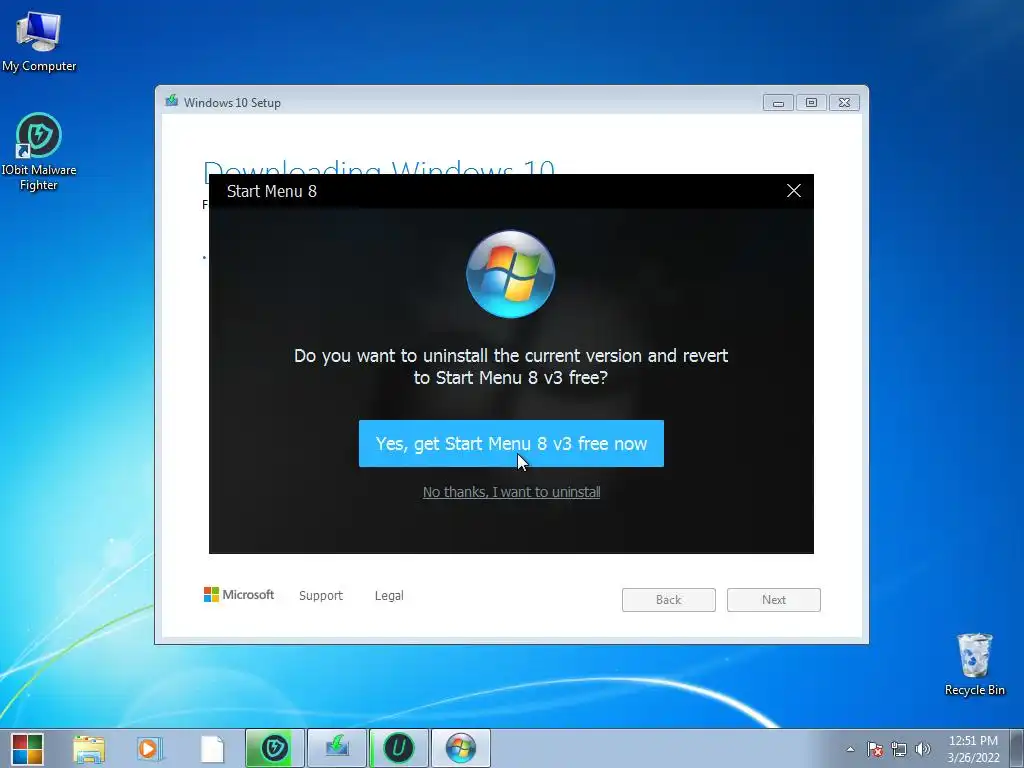Switch to IObit Uninstaller taskbar item
Screen dimensions: 1024x768
398,748
